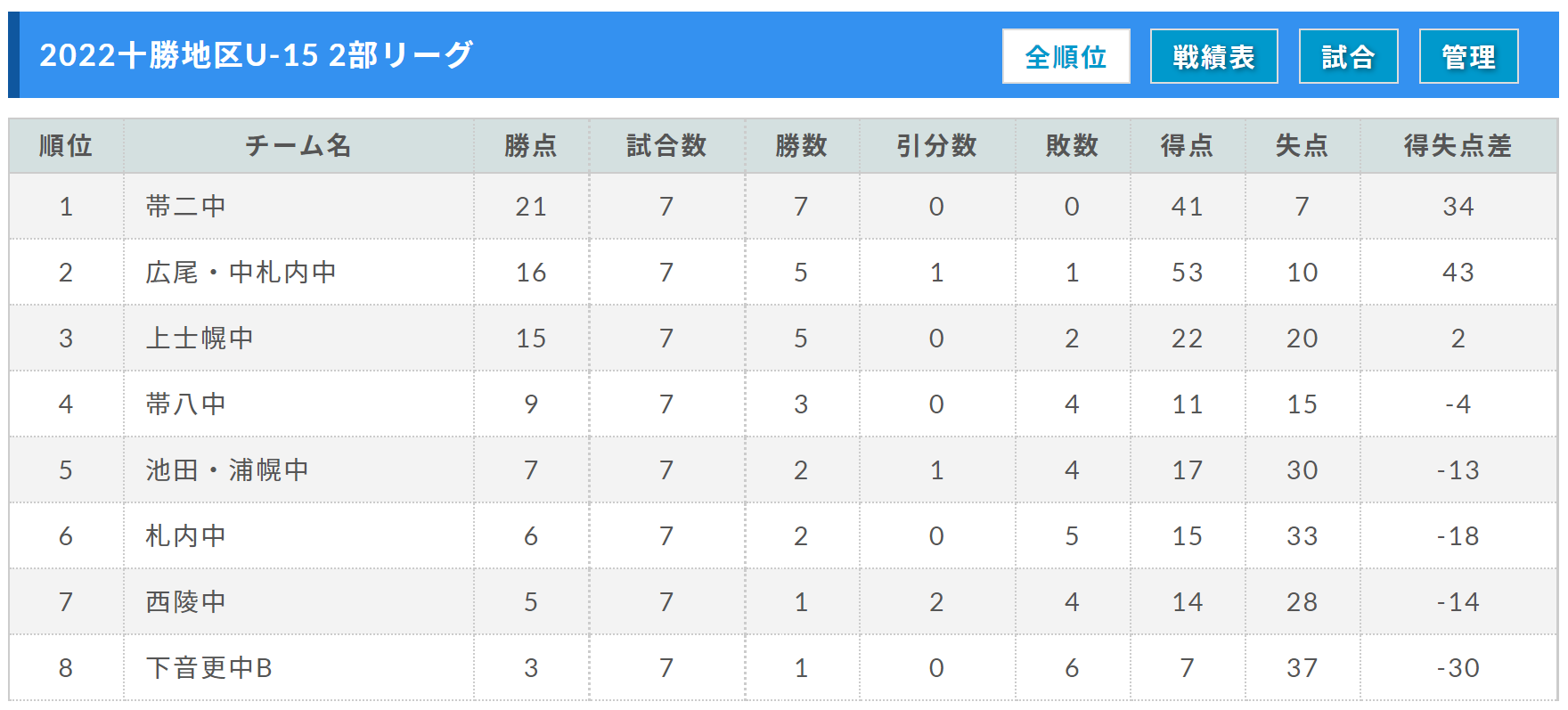Viewport: 1568px width, 710px height.
Task: Click the league title 2022十勝地区U-15 2部リーグ
Action: tap(257, 55)
